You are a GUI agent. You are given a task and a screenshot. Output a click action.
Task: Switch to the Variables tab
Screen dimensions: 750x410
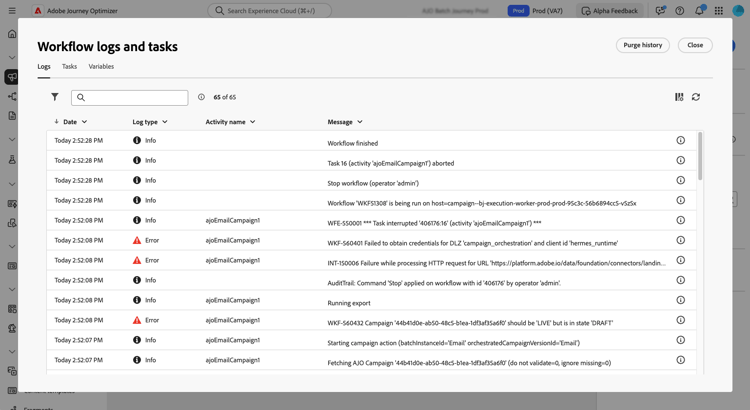pos(101,67)
